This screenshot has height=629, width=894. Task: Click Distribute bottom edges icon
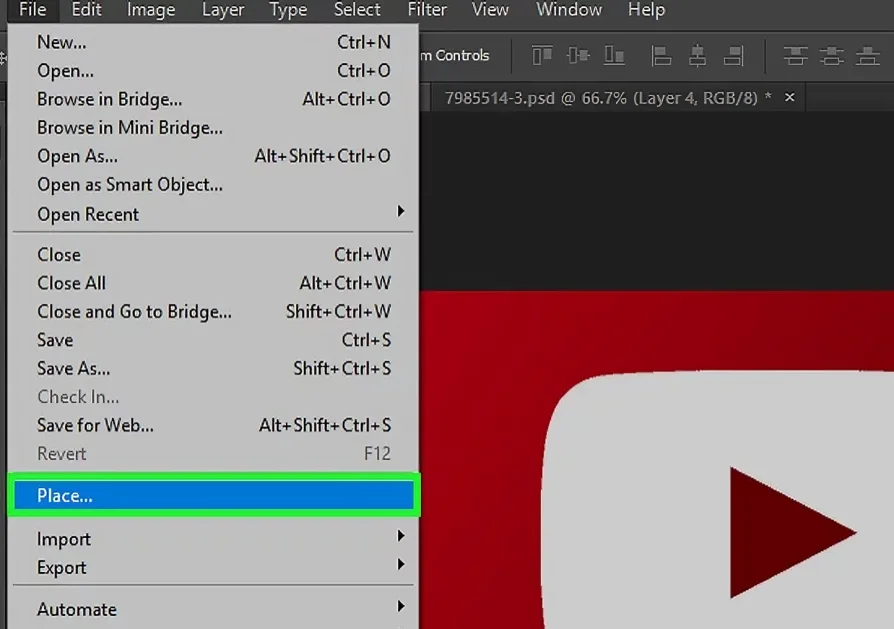click(x=867, y=56)
